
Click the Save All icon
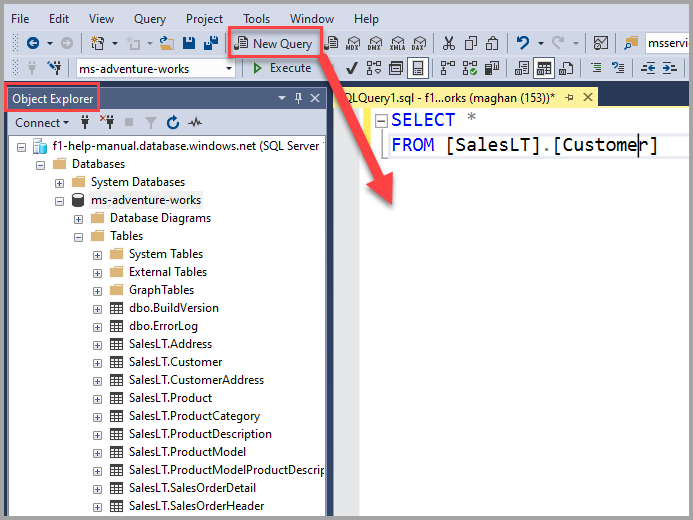[211, 43]
